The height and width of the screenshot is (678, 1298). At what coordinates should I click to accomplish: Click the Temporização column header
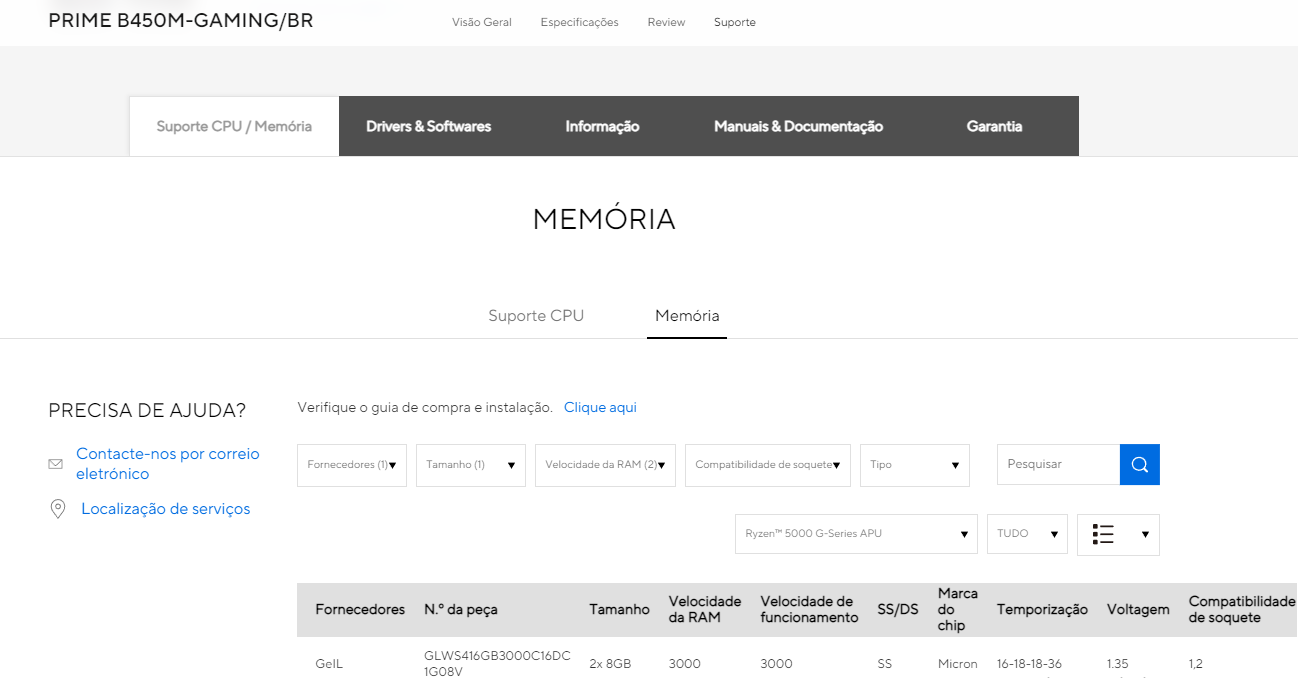pyautogui.click(x=1042, y=609)
